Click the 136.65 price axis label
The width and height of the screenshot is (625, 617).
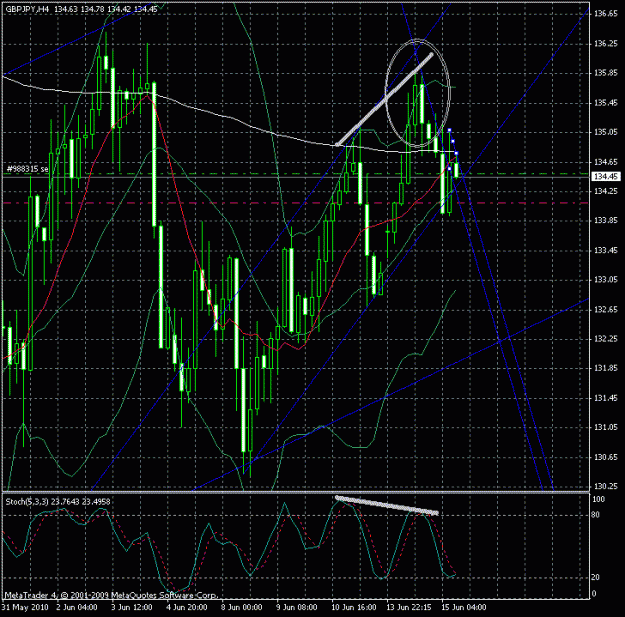point(605,14)
